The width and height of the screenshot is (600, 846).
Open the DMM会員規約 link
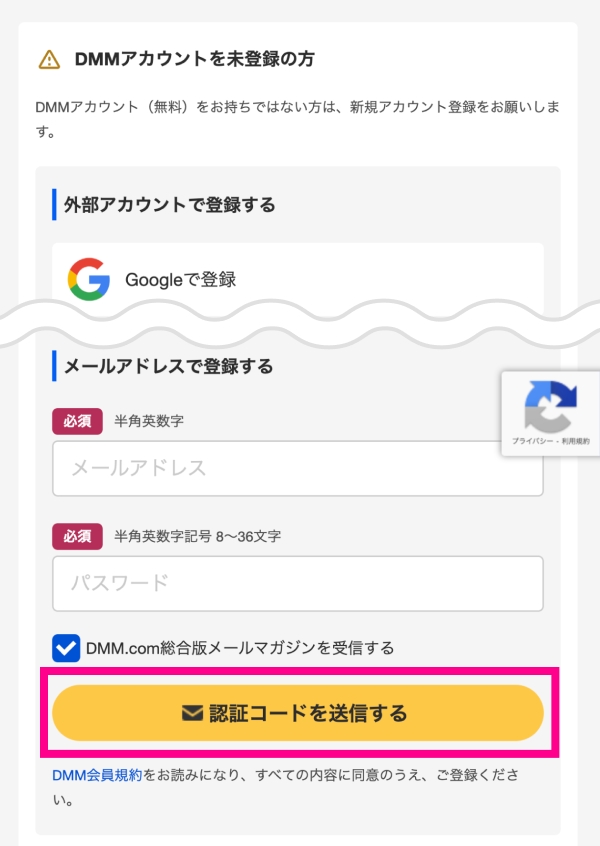pos(97,774)
